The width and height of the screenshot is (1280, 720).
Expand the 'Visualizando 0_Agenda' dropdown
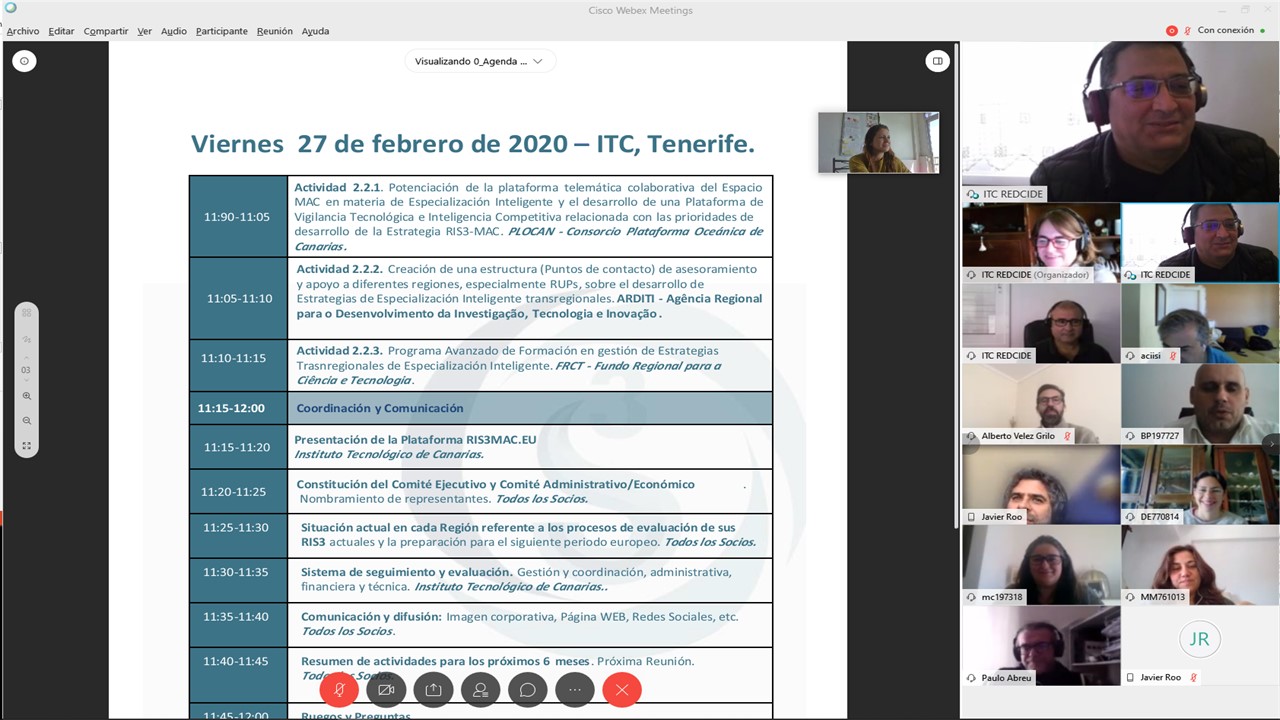click(x=480, y=61)
